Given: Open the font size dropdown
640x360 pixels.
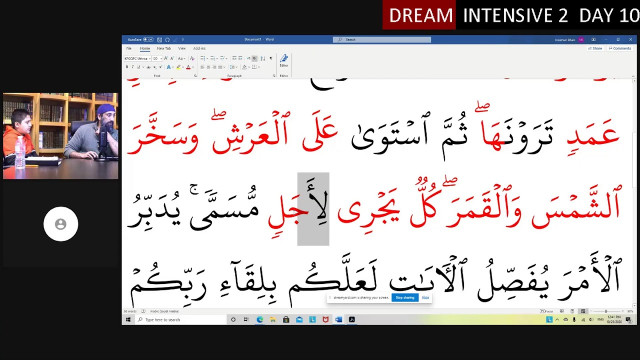Looking at the screenshot, I should [161, 58].
